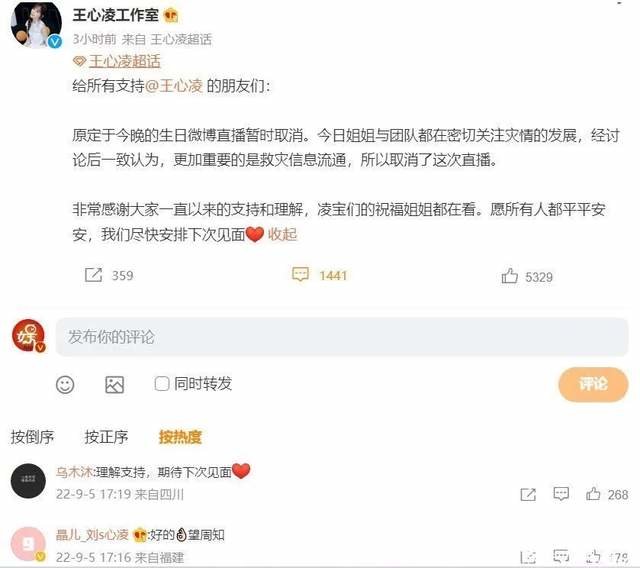
Task: Focus the 发布你的评论 input field
Action: tap(342, 337)
